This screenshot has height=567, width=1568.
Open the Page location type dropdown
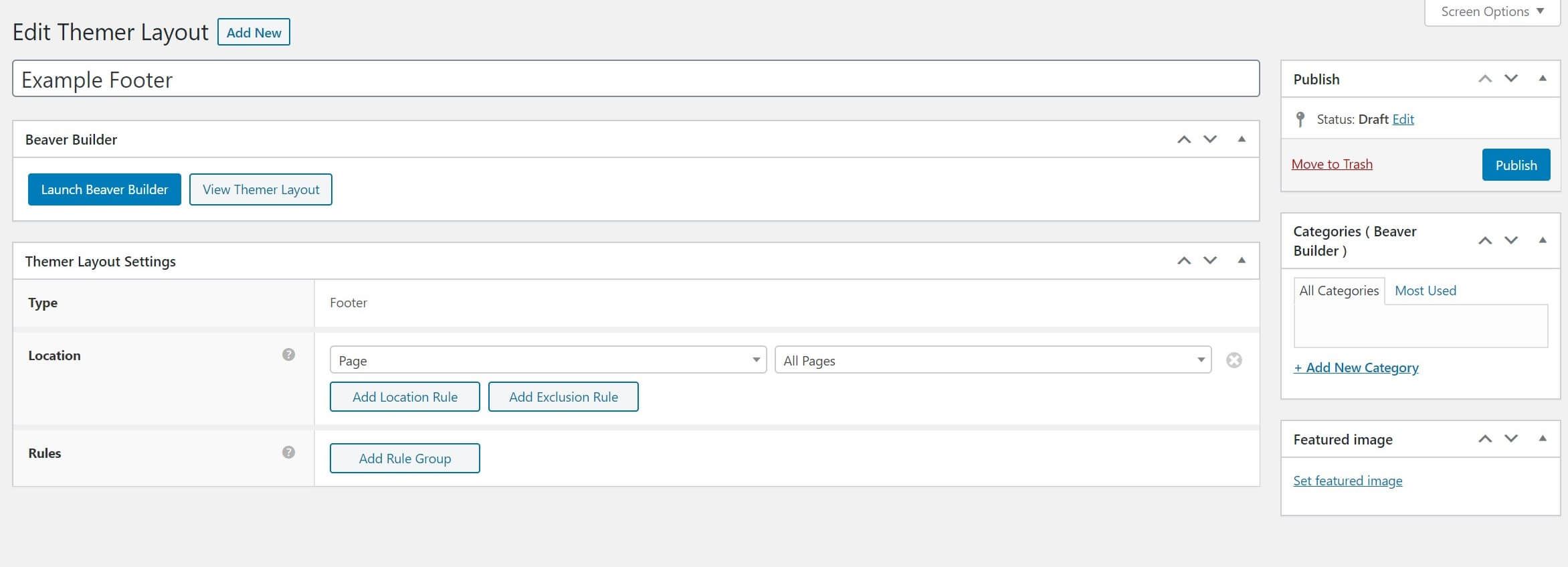(548, 360)
